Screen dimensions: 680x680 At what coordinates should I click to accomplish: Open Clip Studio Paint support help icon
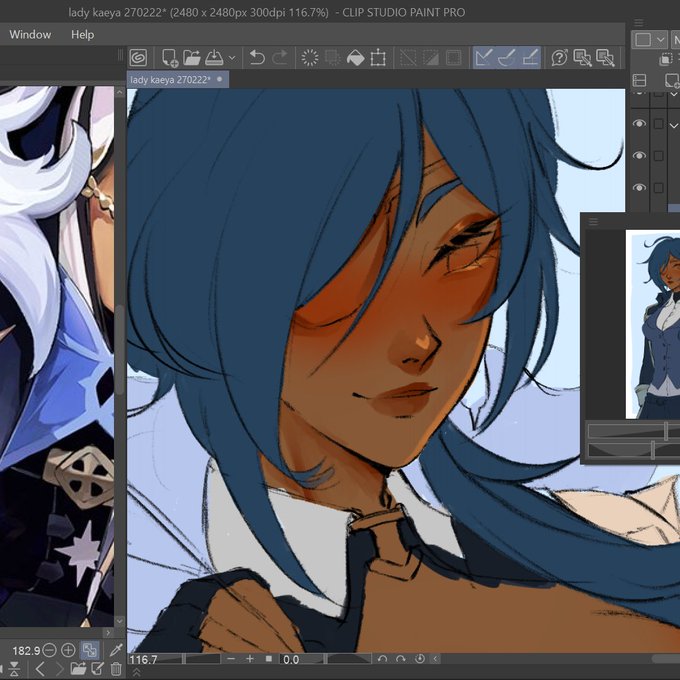coord(559,58)
